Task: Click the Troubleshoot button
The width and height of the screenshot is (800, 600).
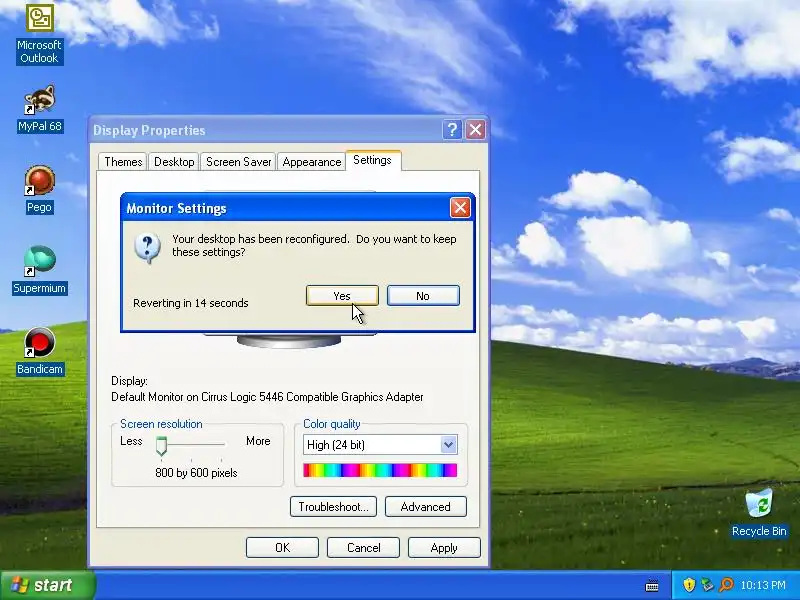Action: click(x=333, y=507)
